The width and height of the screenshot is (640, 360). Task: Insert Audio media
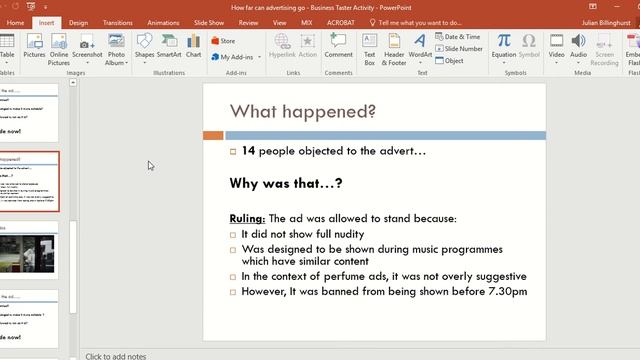click(578, 46)
